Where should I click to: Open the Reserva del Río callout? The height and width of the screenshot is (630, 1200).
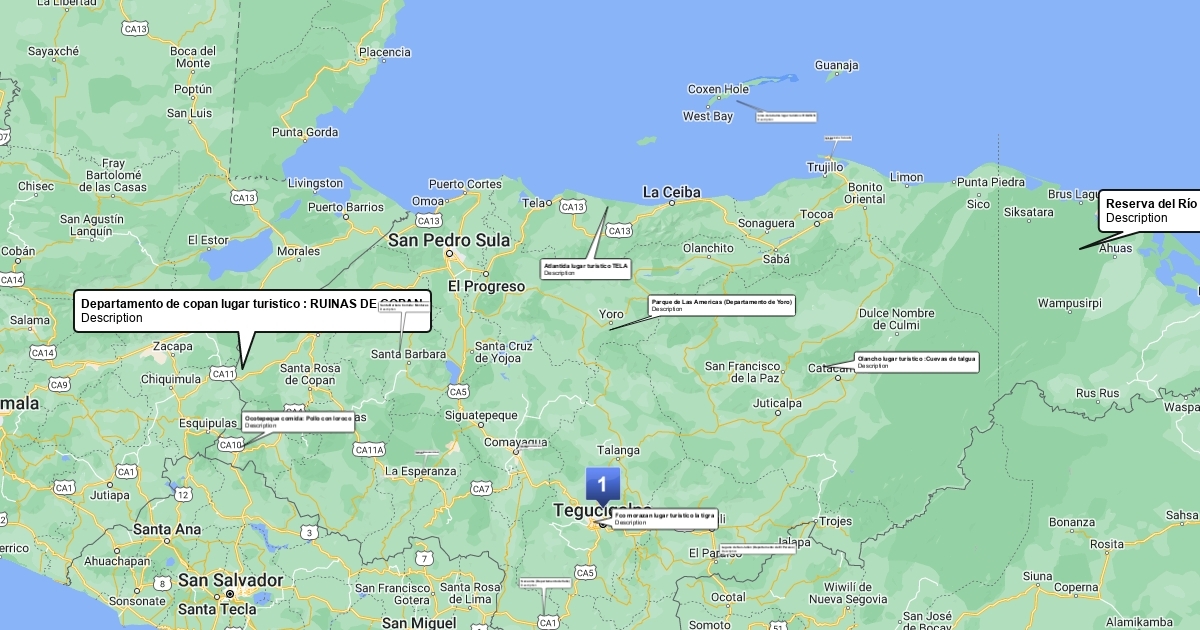click(1150, 211)
